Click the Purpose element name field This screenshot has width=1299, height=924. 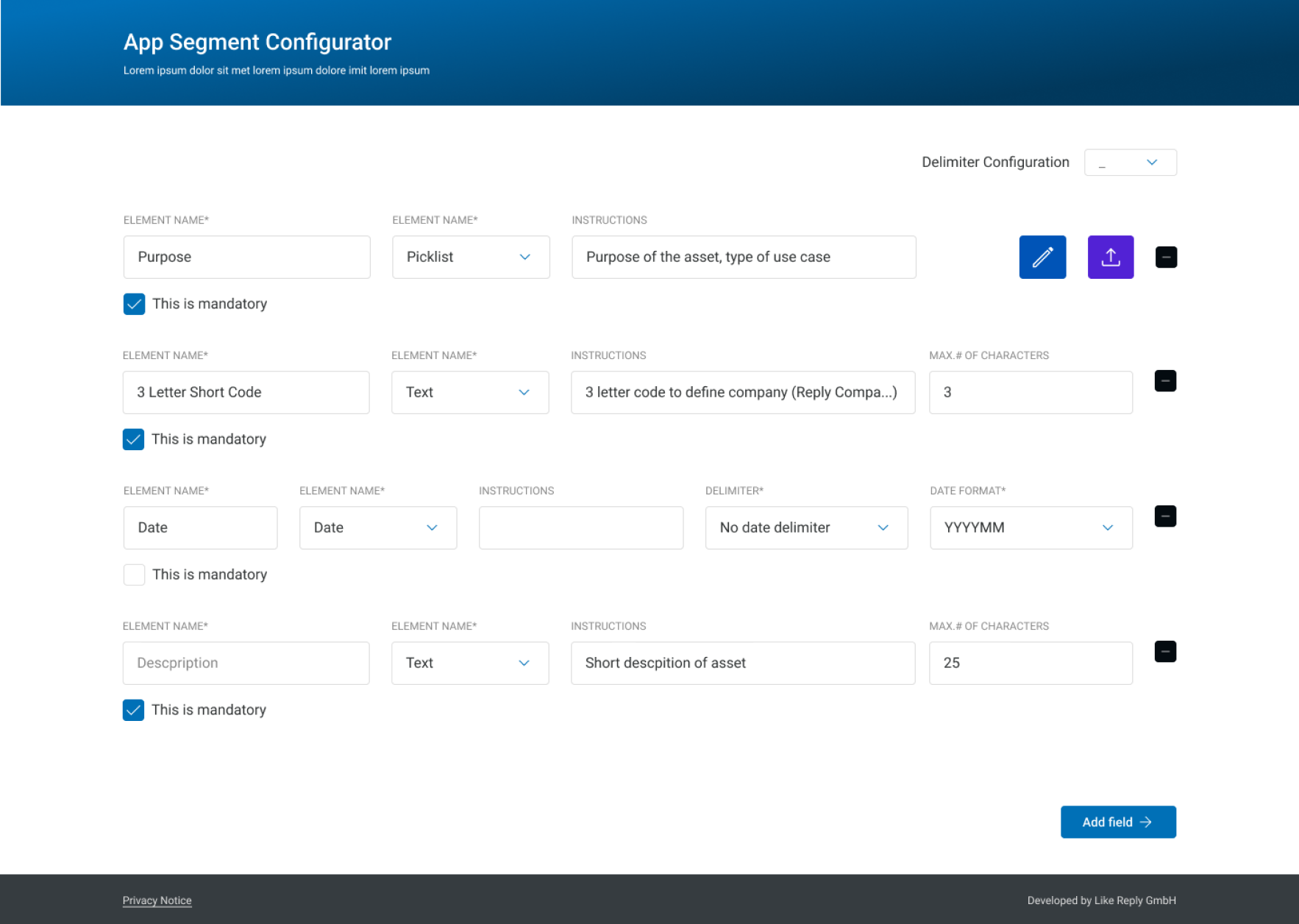[x=246, y=257]
